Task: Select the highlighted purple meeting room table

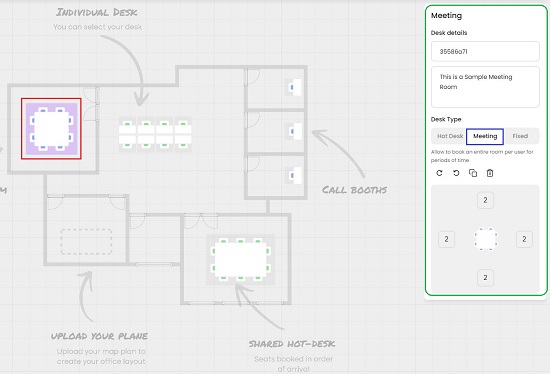Action: [52, 129]
